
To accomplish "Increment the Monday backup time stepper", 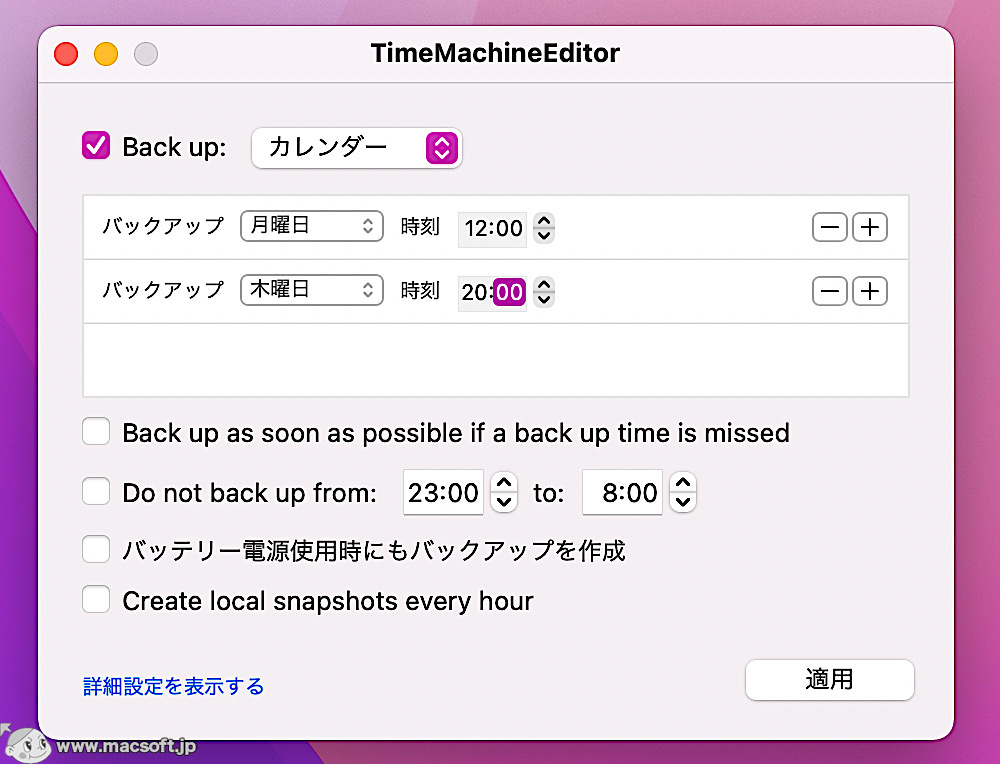I will tap(543, 222).
